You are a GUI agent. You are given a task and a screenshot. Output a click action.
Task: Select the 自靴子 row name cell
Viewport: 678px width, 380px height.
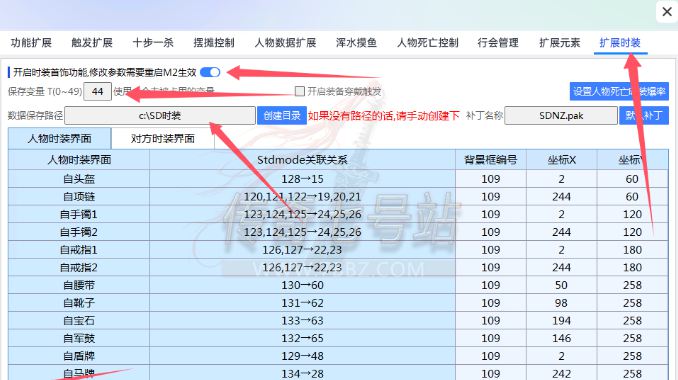tap(79, 303)
